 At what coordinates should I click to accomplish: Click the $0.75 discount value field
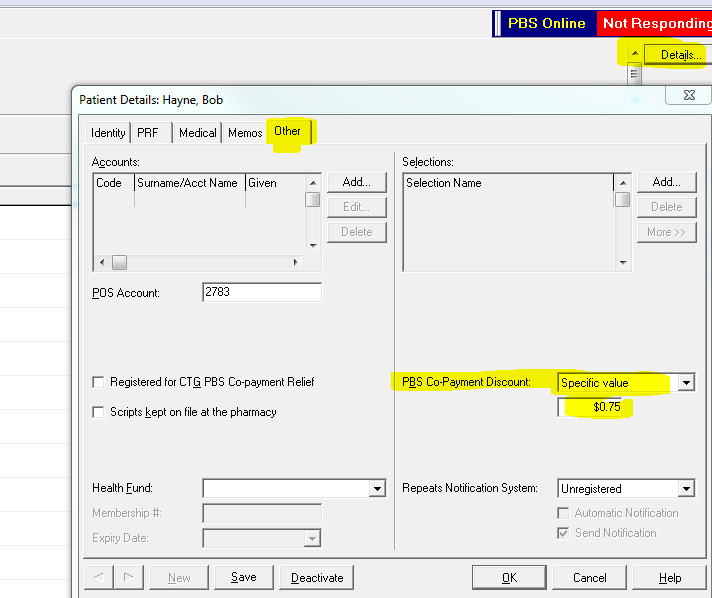click(596, 407)
